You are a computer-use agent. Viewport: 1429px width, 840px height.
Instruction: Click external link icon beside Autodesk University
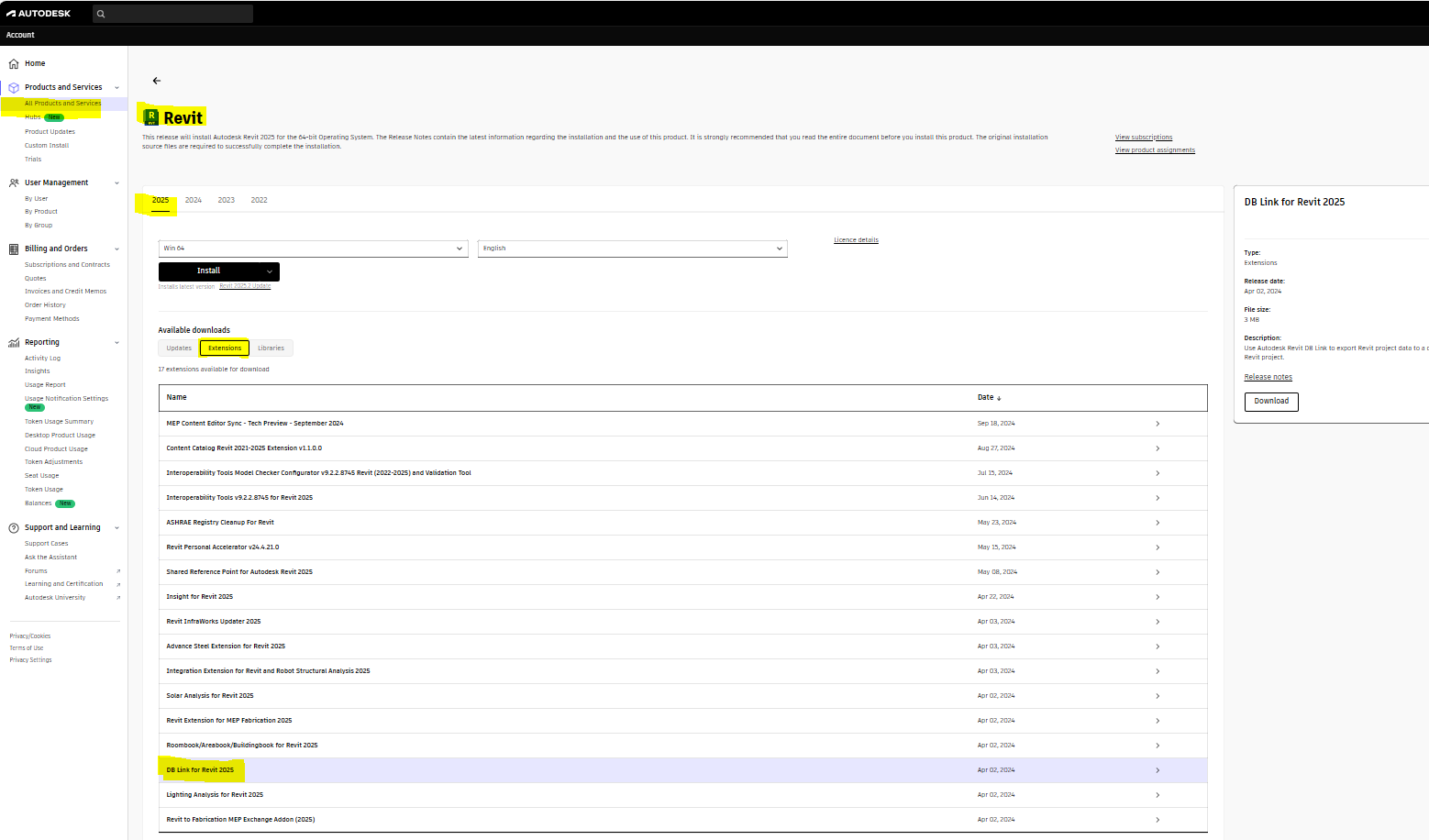pyautogui.click(x=118, y=598)
